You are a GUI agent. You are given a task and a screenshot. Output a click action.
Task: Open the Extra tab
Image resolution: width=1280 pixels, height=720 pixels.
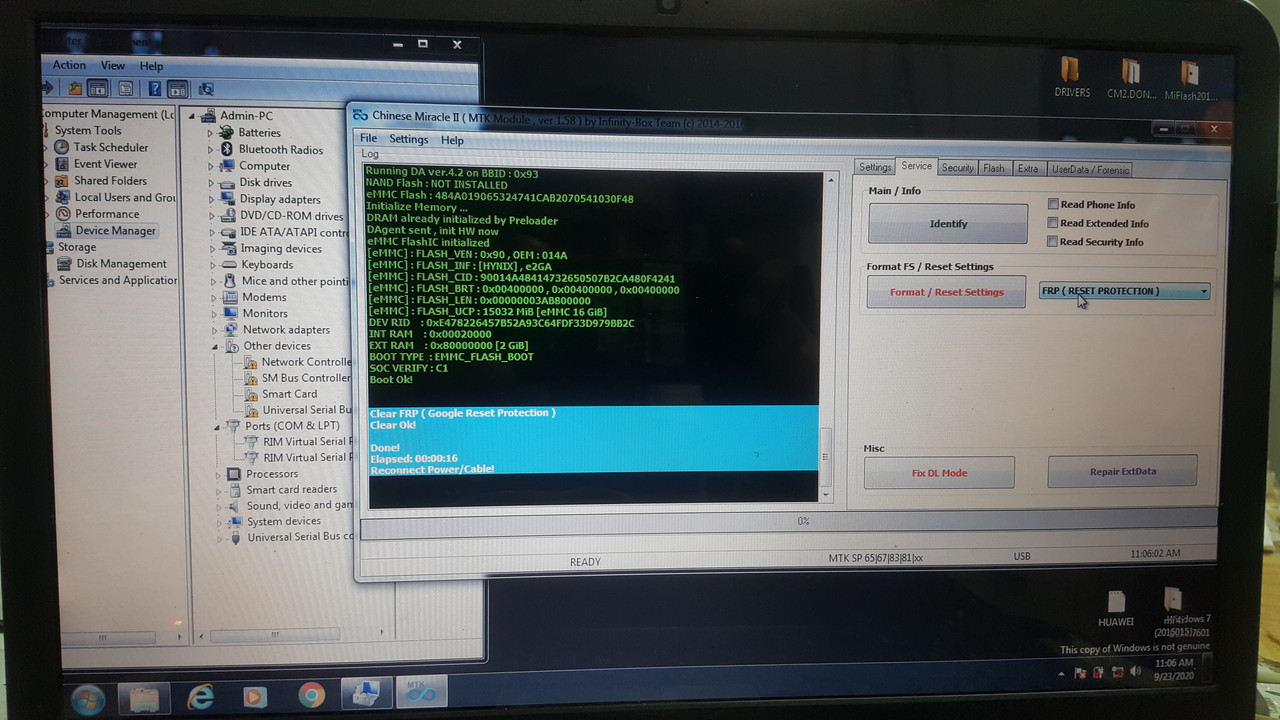pos(1028,168)
